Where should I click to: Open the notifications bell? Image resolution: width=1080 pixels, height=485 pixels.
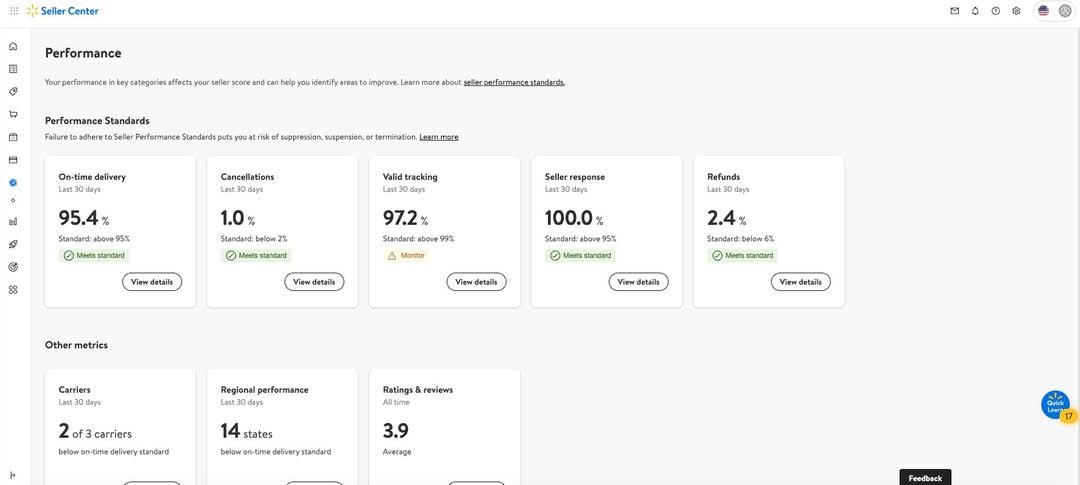[x=975, y=11]
